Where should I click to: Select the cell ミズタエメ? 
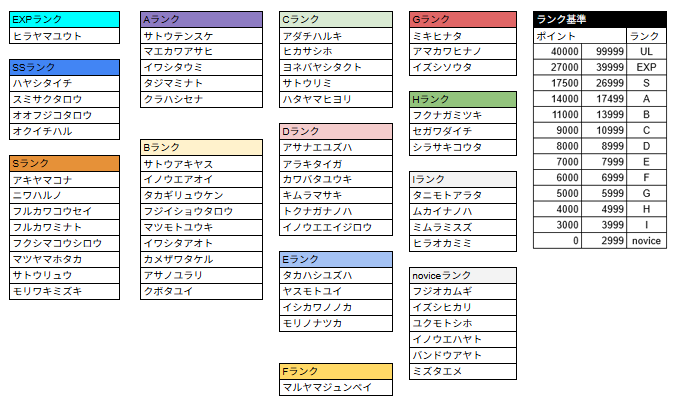pyautogui.click(x=463, y=371)
